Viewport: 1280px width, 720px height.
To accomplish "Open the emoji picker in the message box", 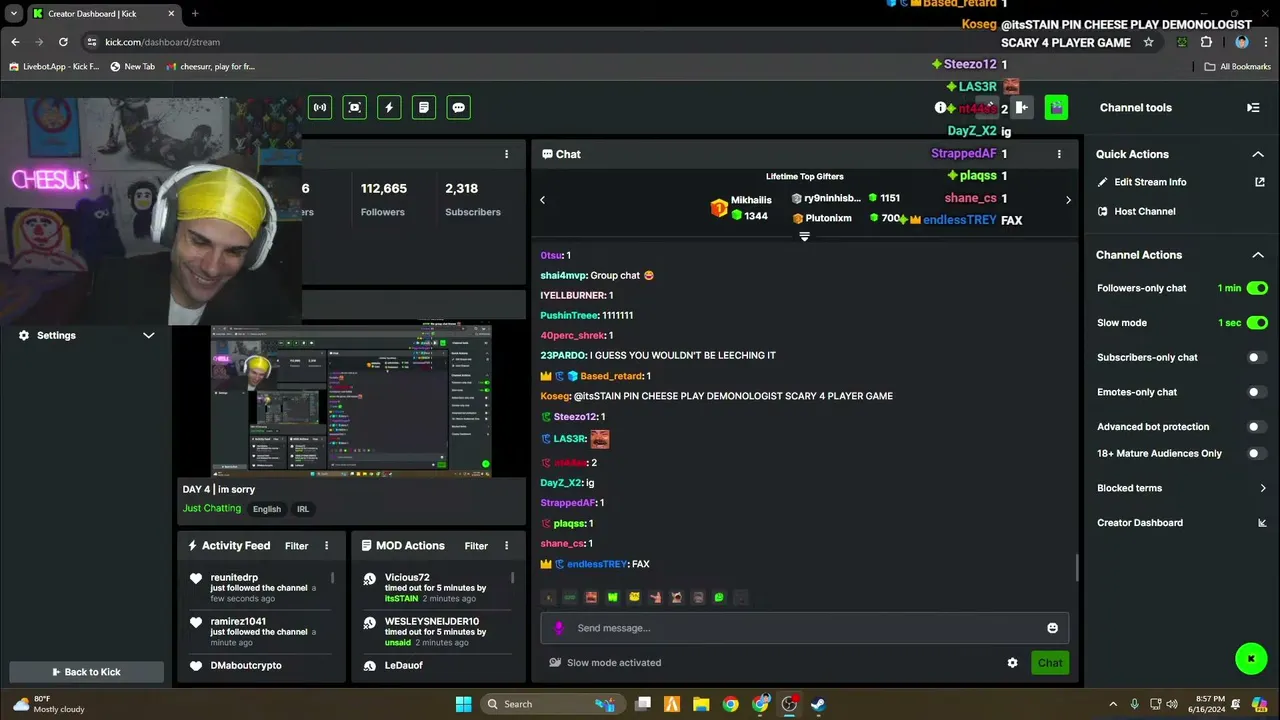I will tap(1052, 628).
